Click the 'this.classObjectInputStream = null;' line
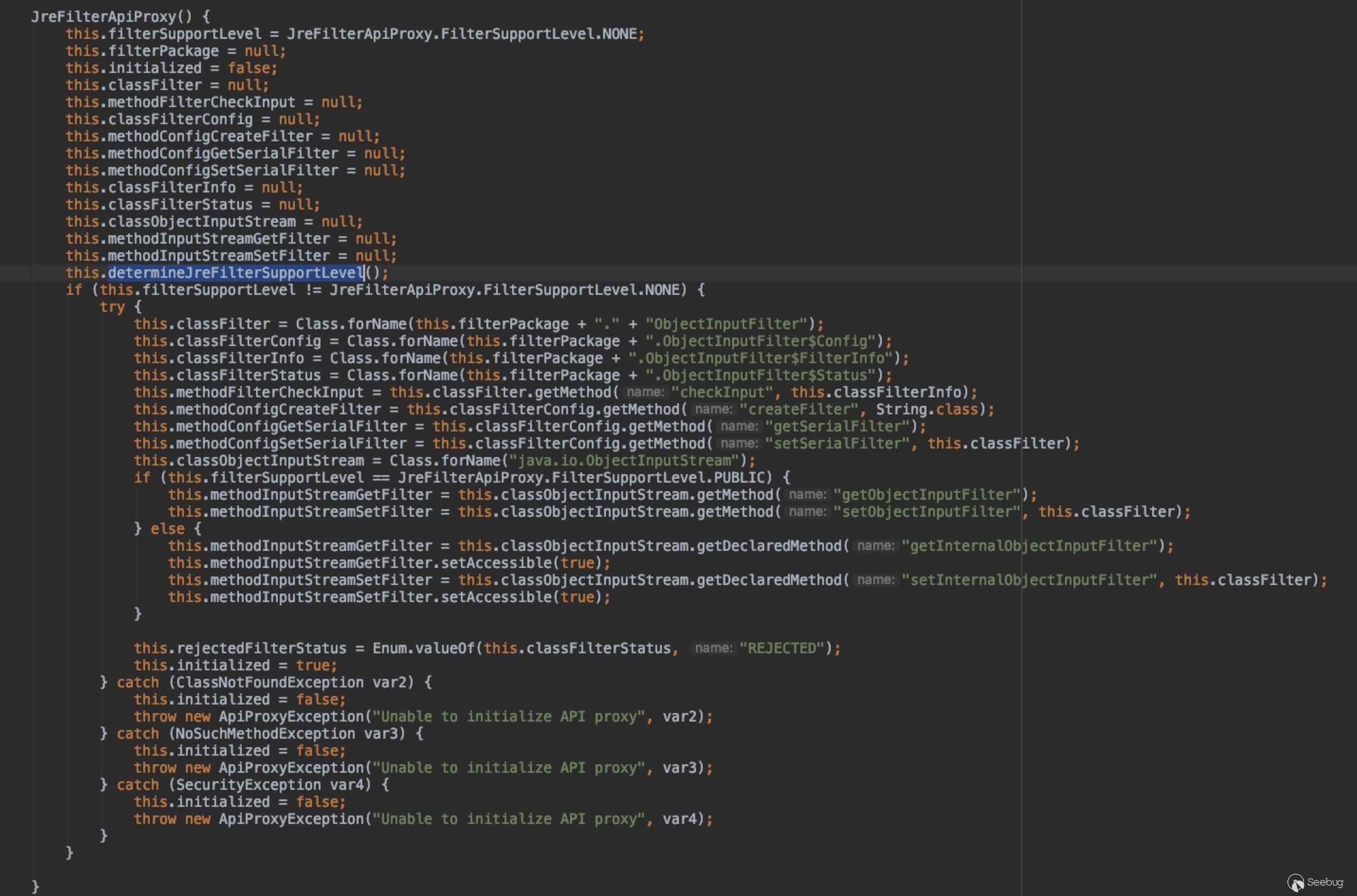The width and height of the screenshot is (1357, 896). pos(214,222)
